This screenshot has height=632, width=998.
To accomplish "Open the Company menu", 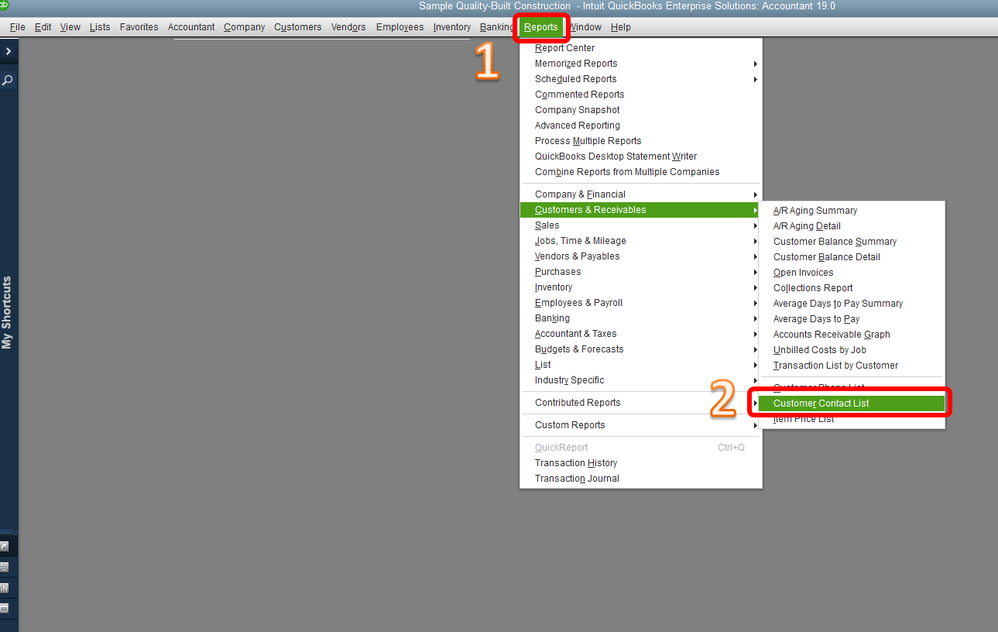I will (244, 27).
